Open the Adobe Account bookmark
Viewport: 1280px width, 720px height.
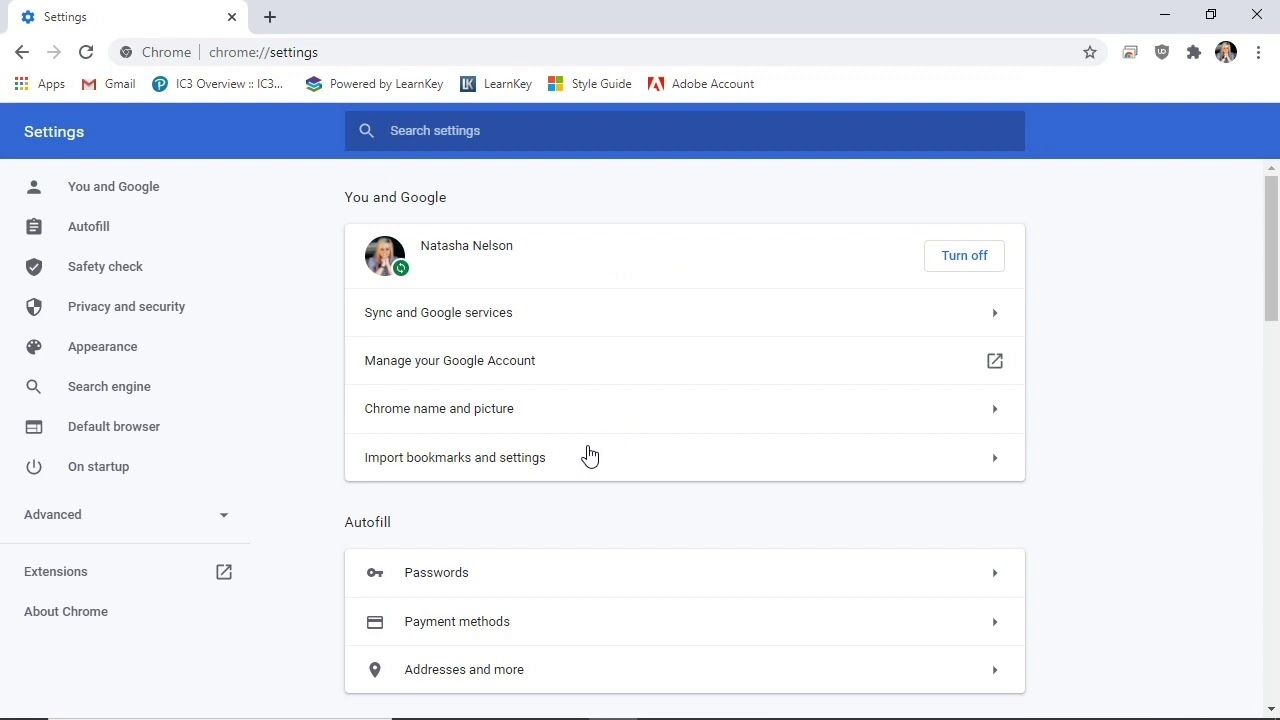pyautogui.click(x=701, y=84)
